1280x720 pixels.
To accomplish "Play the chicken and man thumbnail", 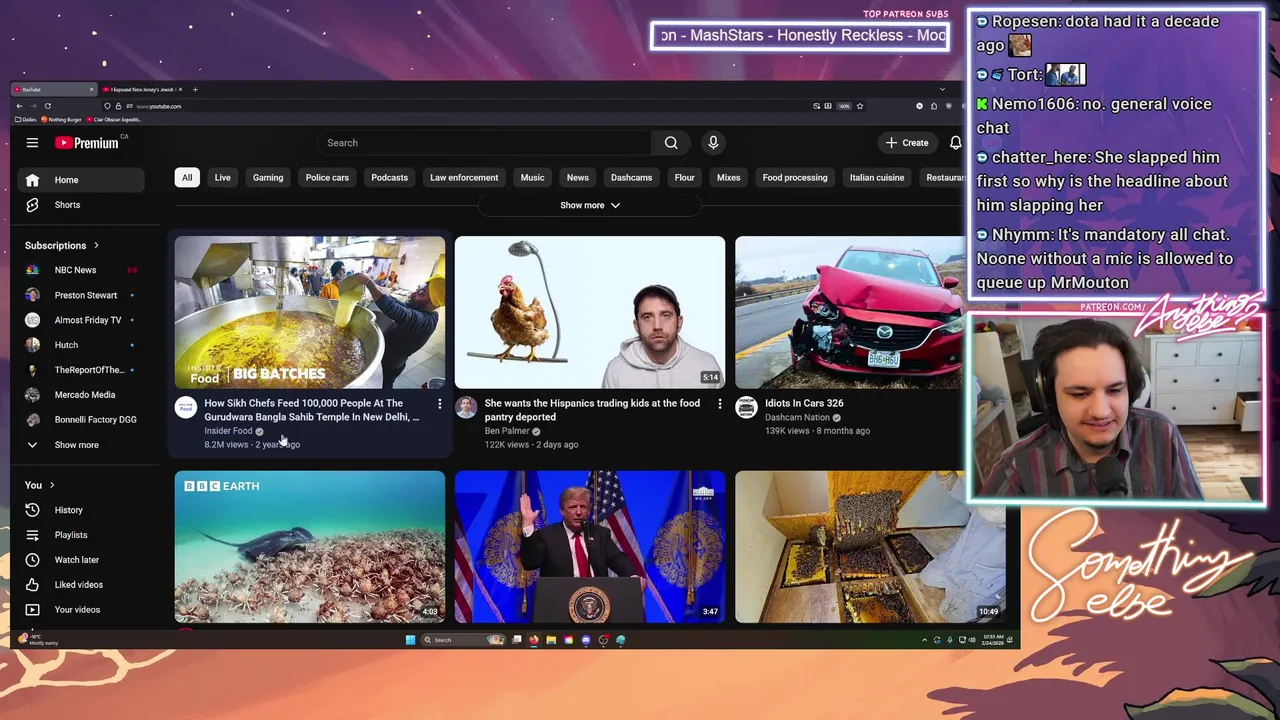I will (590, 312).
